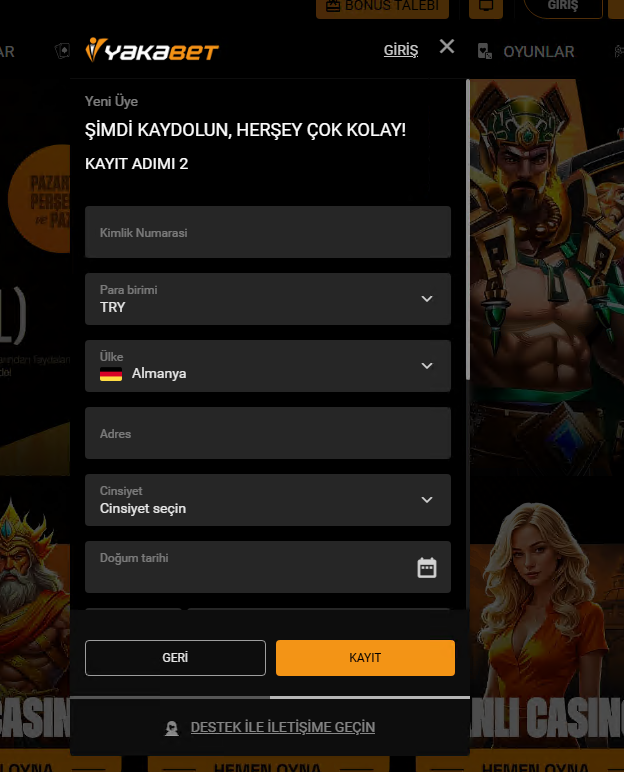Open the GİRİŞ link in dialog header
Screen dimensions: 624x772
(401, 50)
